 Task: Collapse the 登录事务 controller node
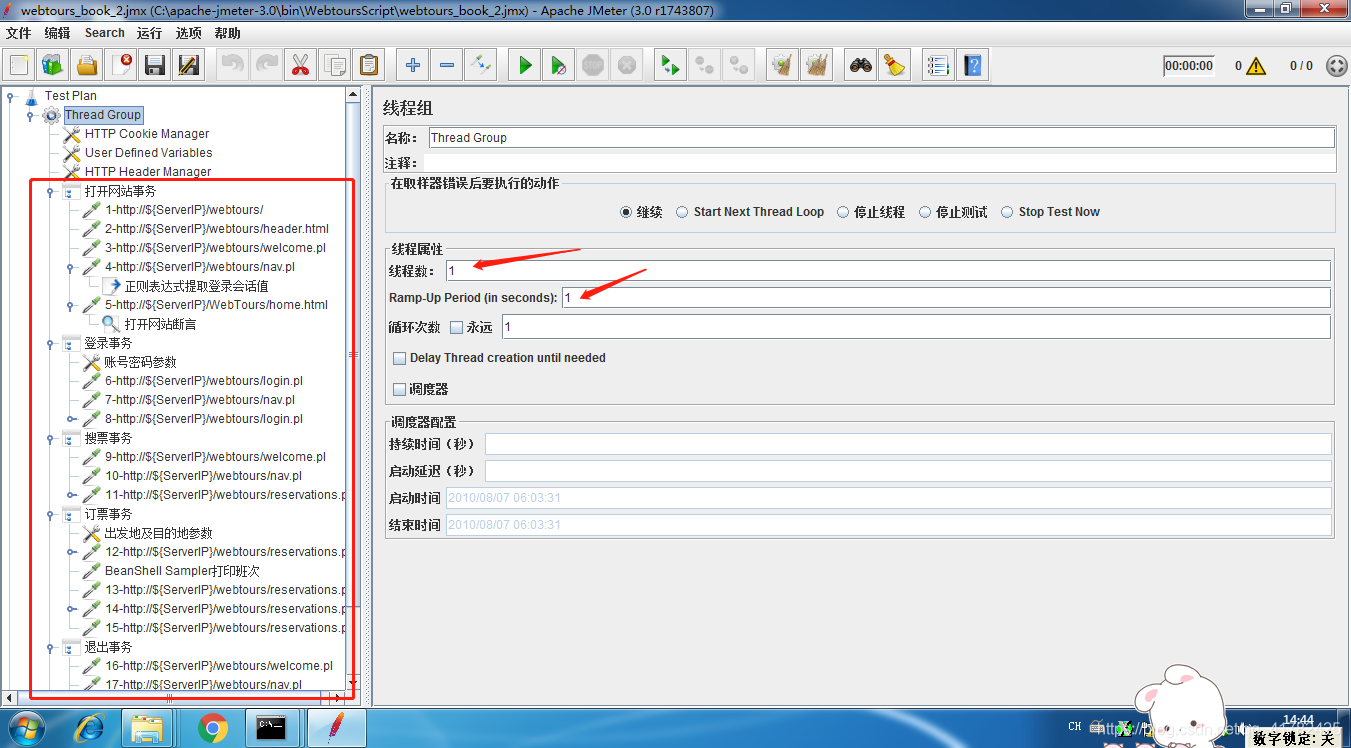pos(50,343)
